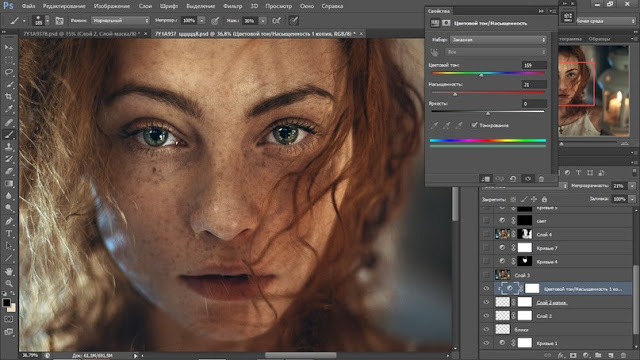Click the Насыщенность saturation slider track
This screenshot has height=360, width=640.
(x=488, y=92)
